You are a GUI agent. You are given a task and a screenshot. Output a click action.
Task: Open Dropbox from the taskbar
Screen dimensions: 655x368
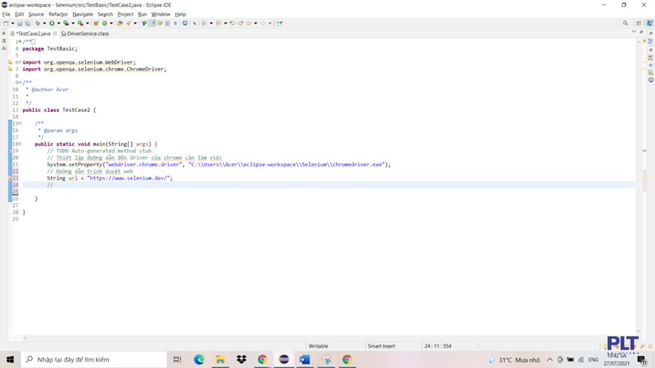click(x=241, y=359)
